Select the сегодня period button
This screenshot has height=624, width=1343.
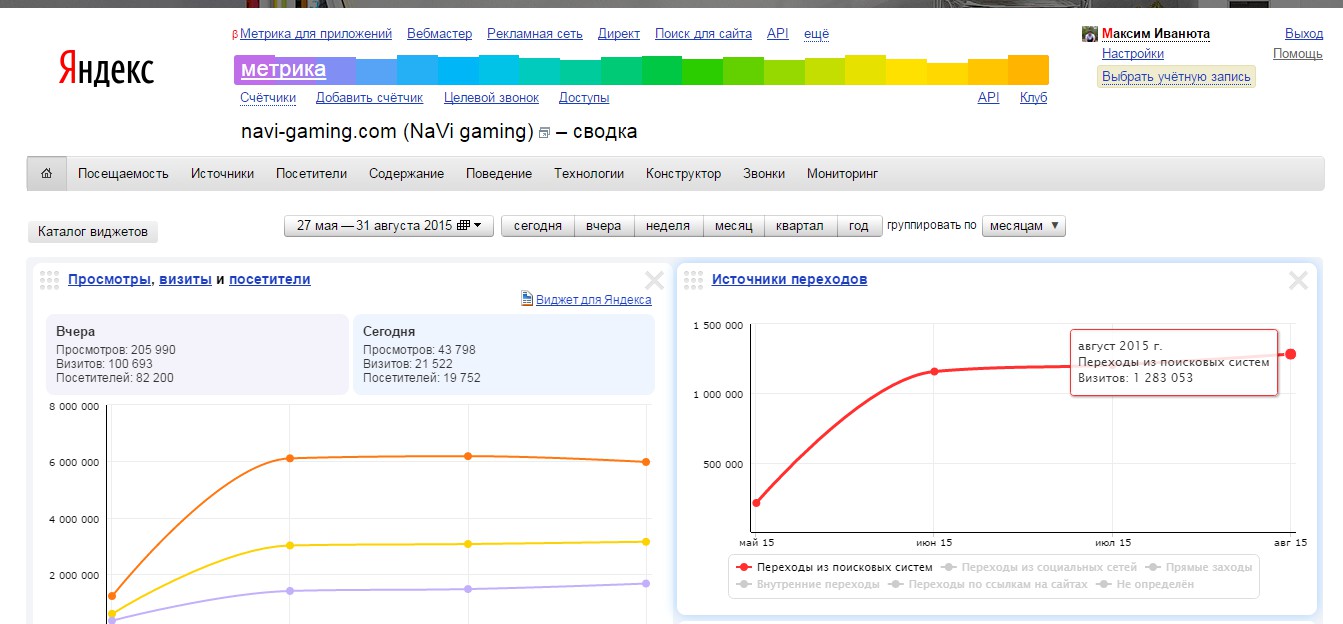pos(538,226)
